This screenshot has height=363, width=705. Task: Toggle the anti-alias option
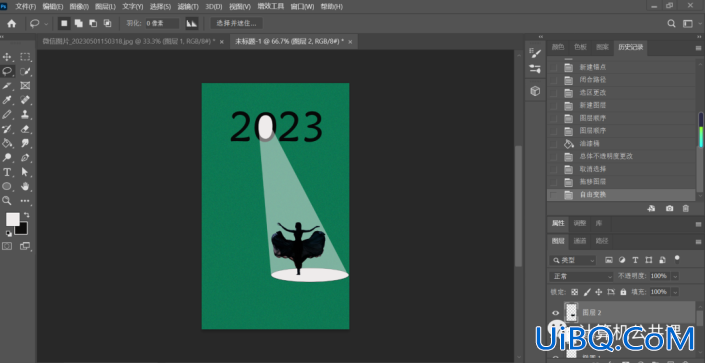192,23
